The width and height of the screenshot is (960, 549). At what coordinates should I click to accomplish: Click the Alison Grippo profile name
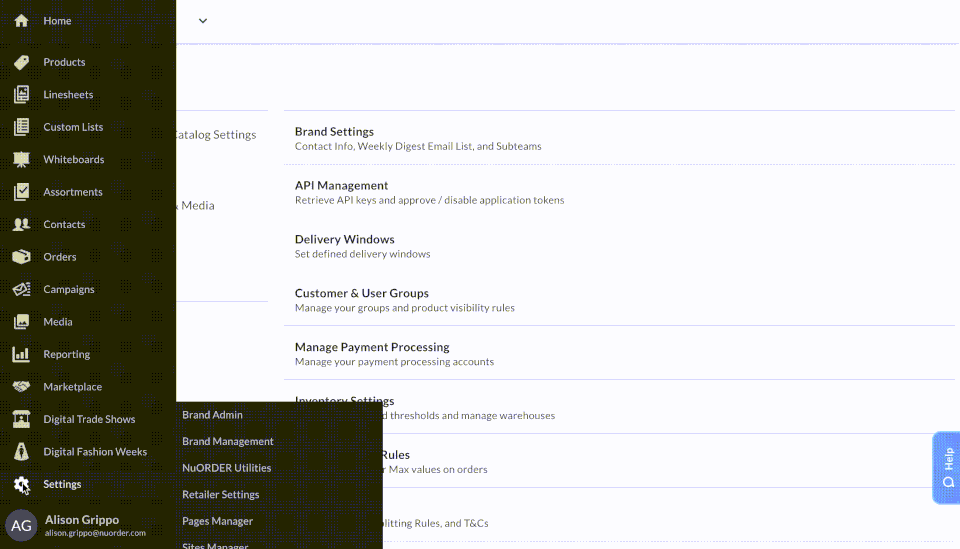tap(82, 519)
